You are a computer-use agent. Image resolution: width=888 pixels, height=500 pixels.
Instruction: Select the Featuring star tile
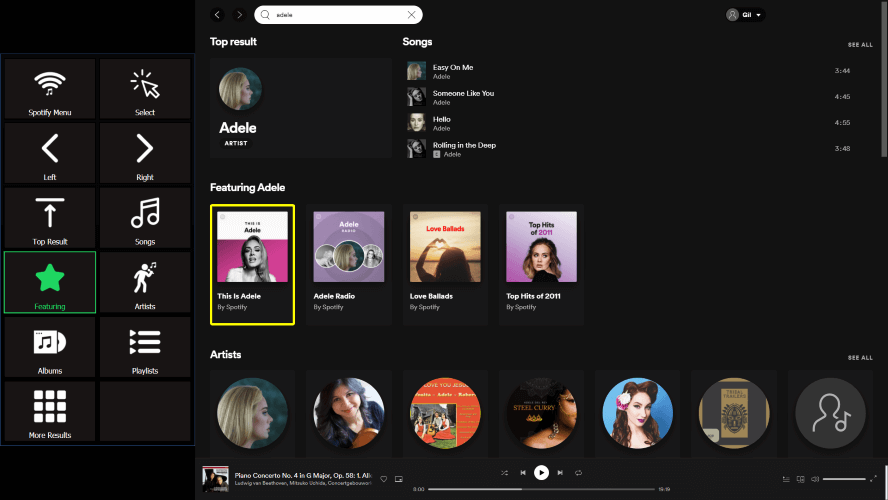50,282
